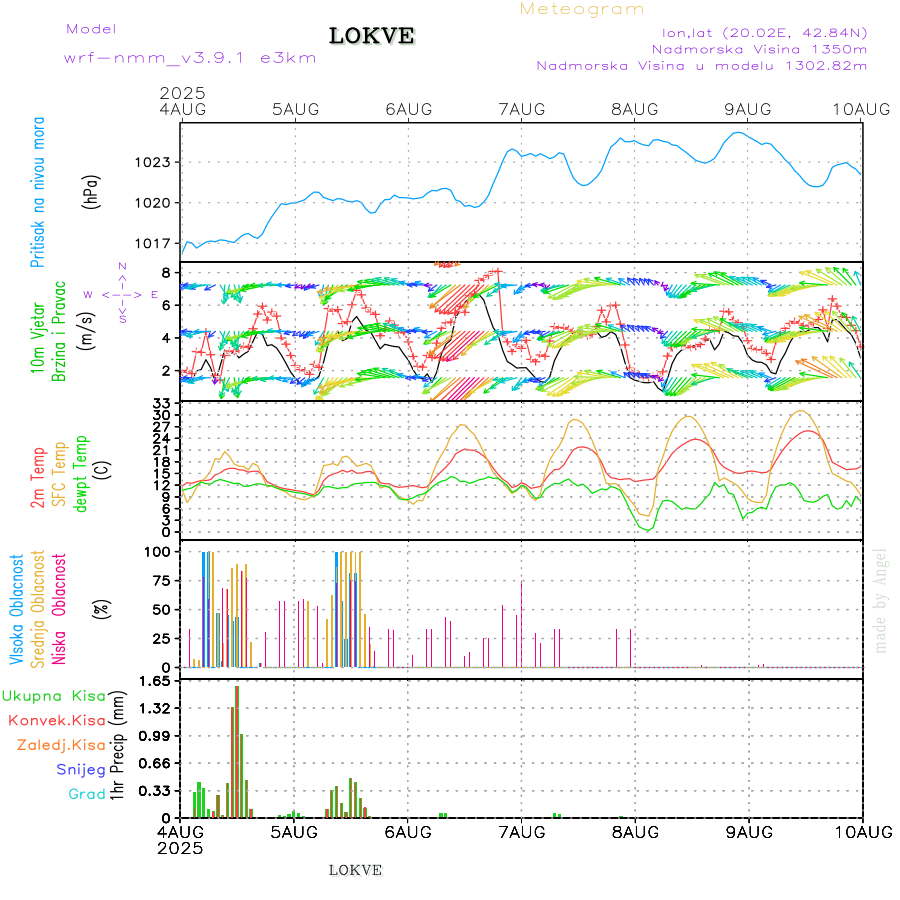
Task: Select the Nadmorska Visina 1350m label
Action: (759, 48)
